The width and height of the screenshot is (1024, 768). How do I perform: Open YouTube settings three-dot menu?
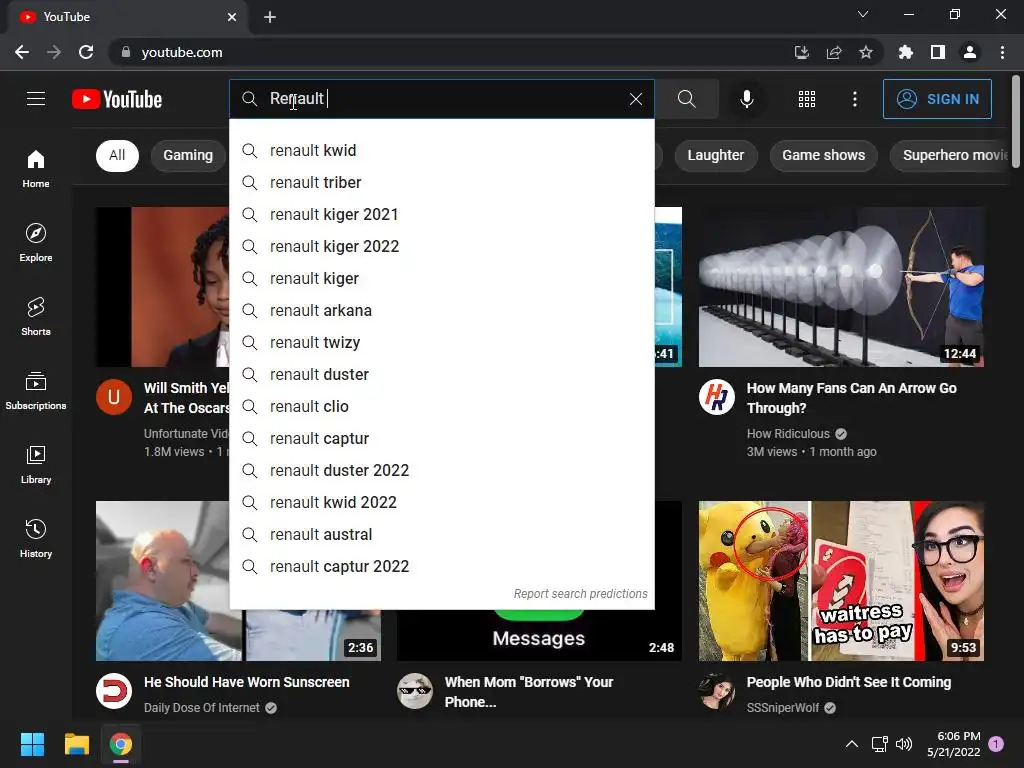click(854, 99)
